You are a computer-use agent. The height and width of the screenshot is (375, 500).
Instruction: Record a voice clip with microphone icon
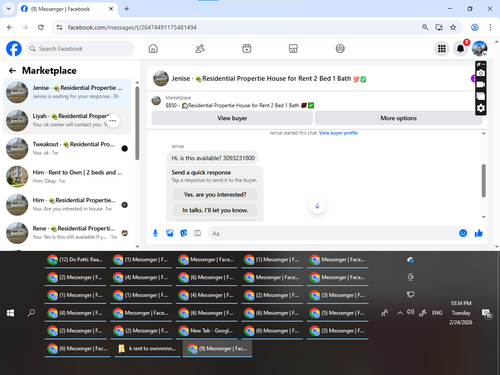155,233
